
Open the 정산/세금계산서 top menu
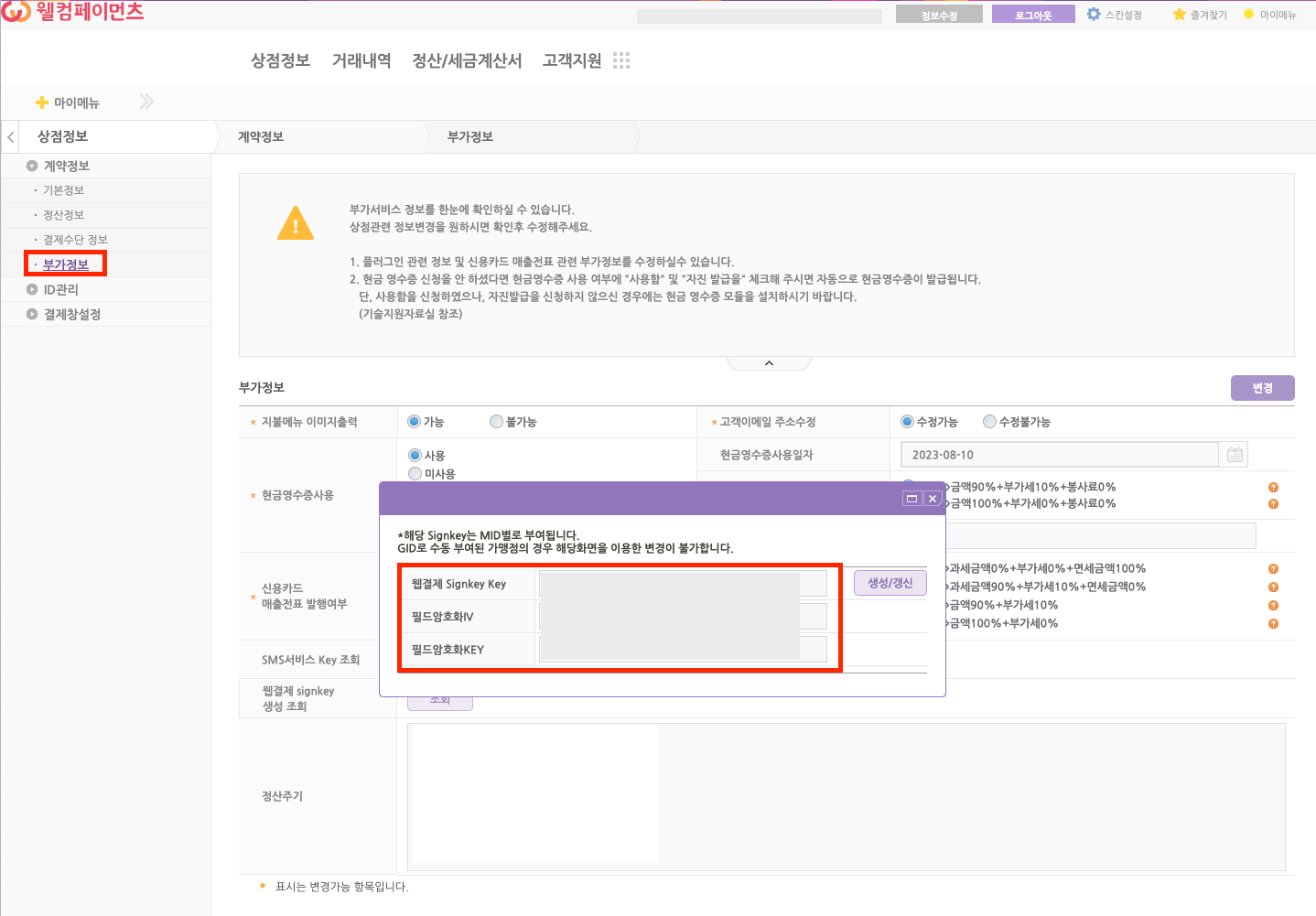467,60
